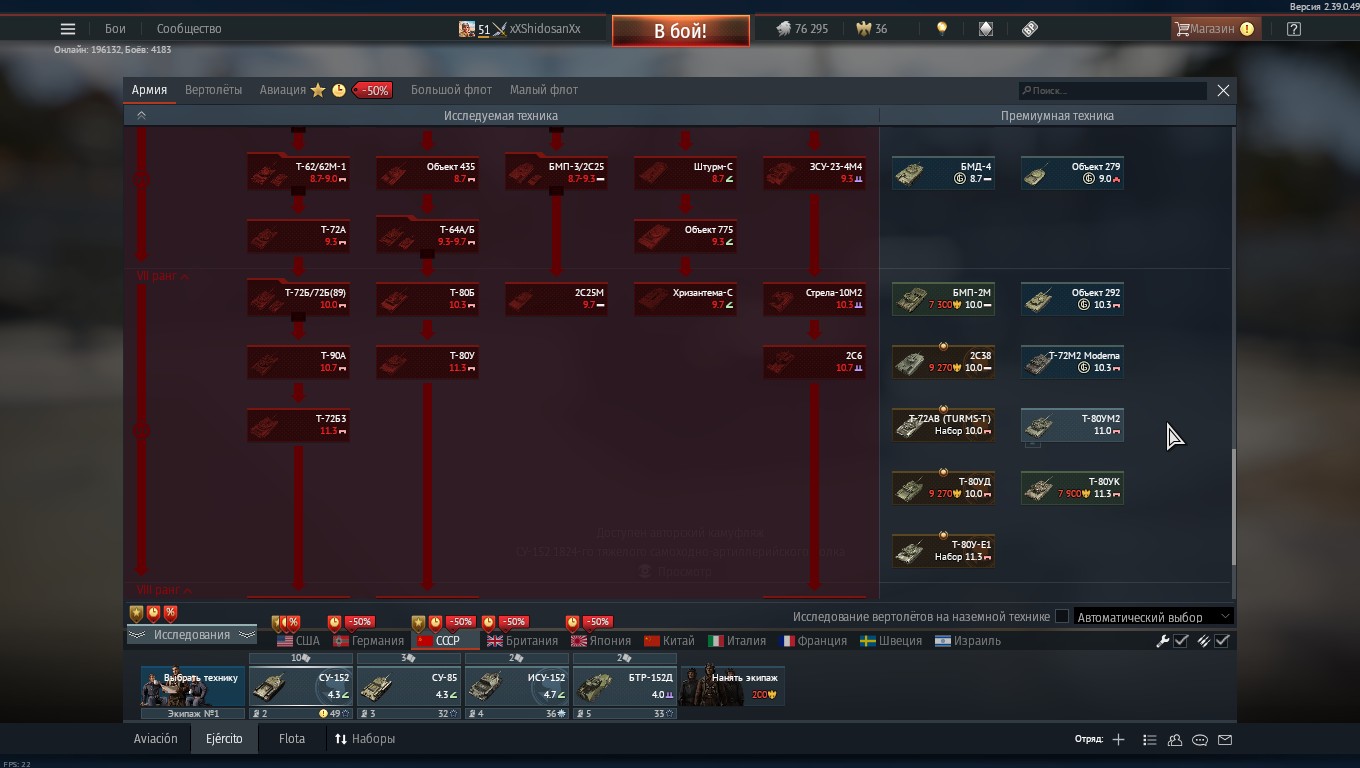
Task: Click the research tree vertical scrollbar
Action: coord(1233,506)
